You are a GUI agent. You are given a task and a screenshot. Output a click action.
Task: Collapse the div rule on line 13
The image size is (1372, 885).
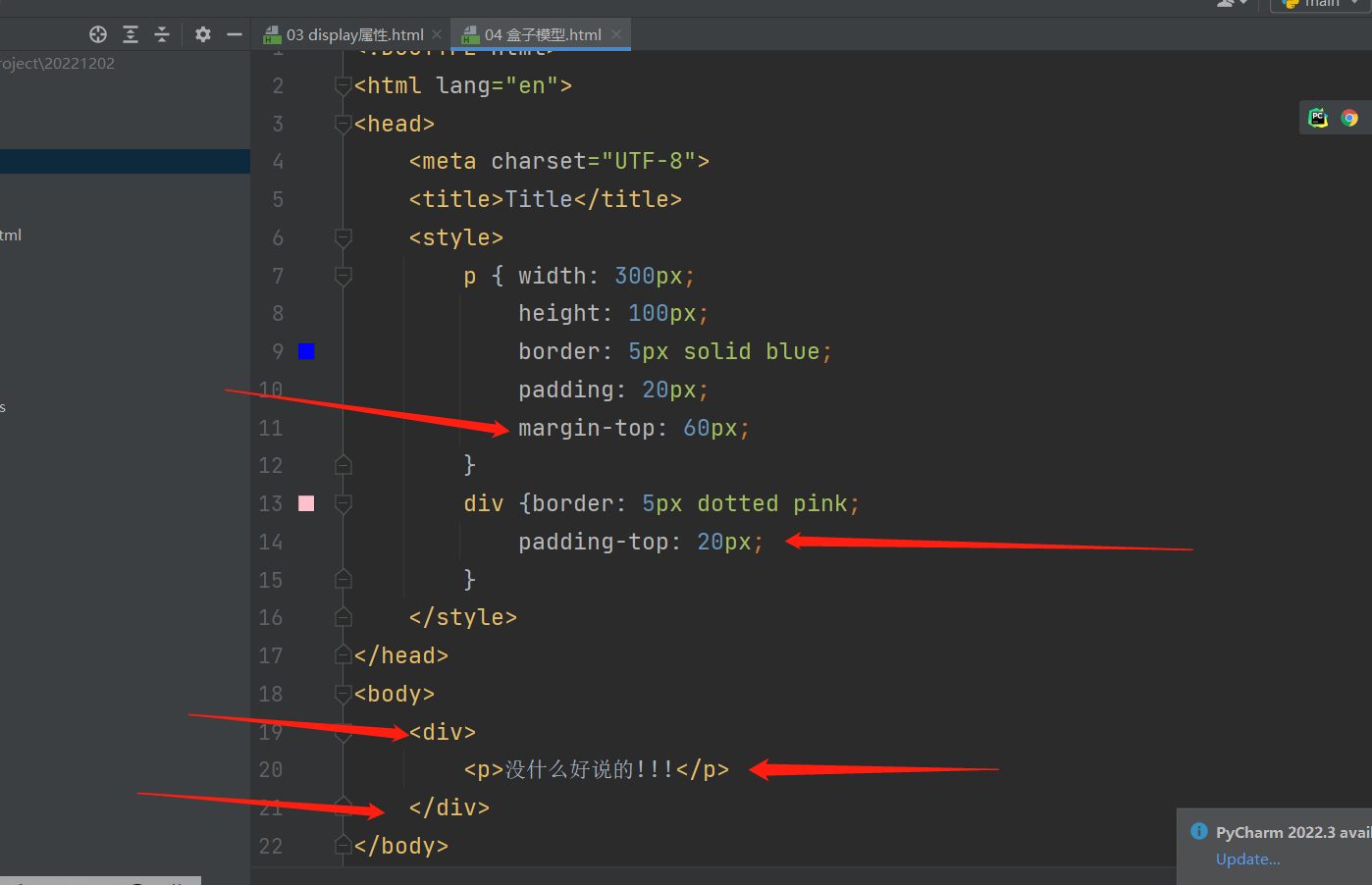click(343, 503)
